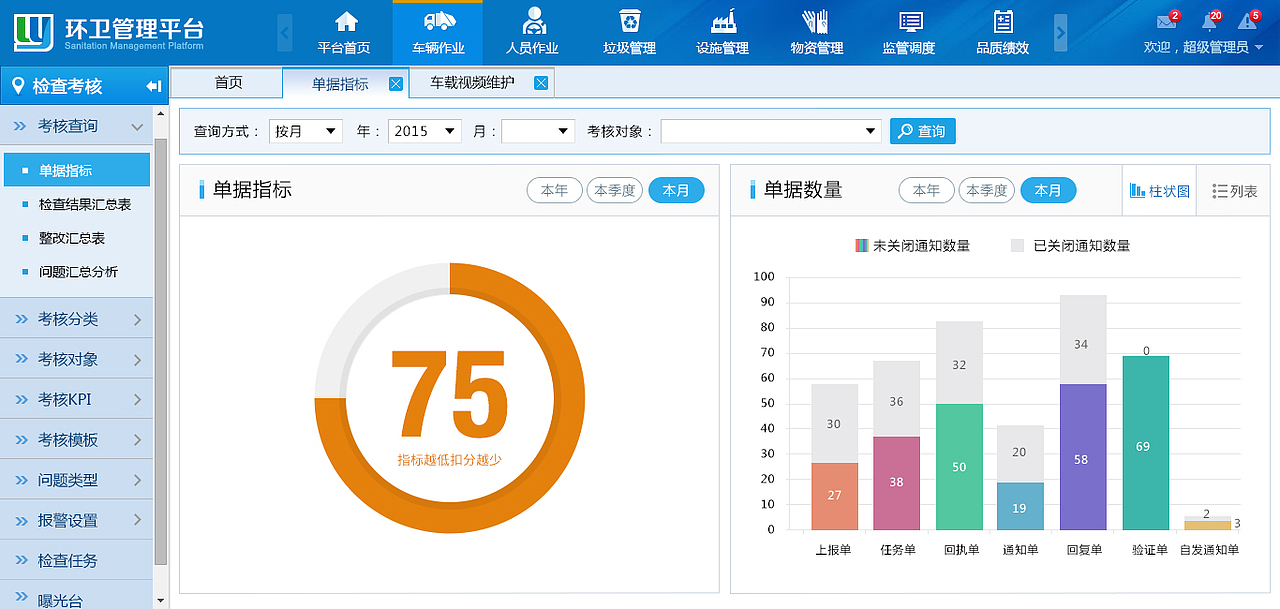Screen dimensions: 1280x609
Task: Open 平台首页 home icon
Action: pyautogui.click(x=346, y=21)
